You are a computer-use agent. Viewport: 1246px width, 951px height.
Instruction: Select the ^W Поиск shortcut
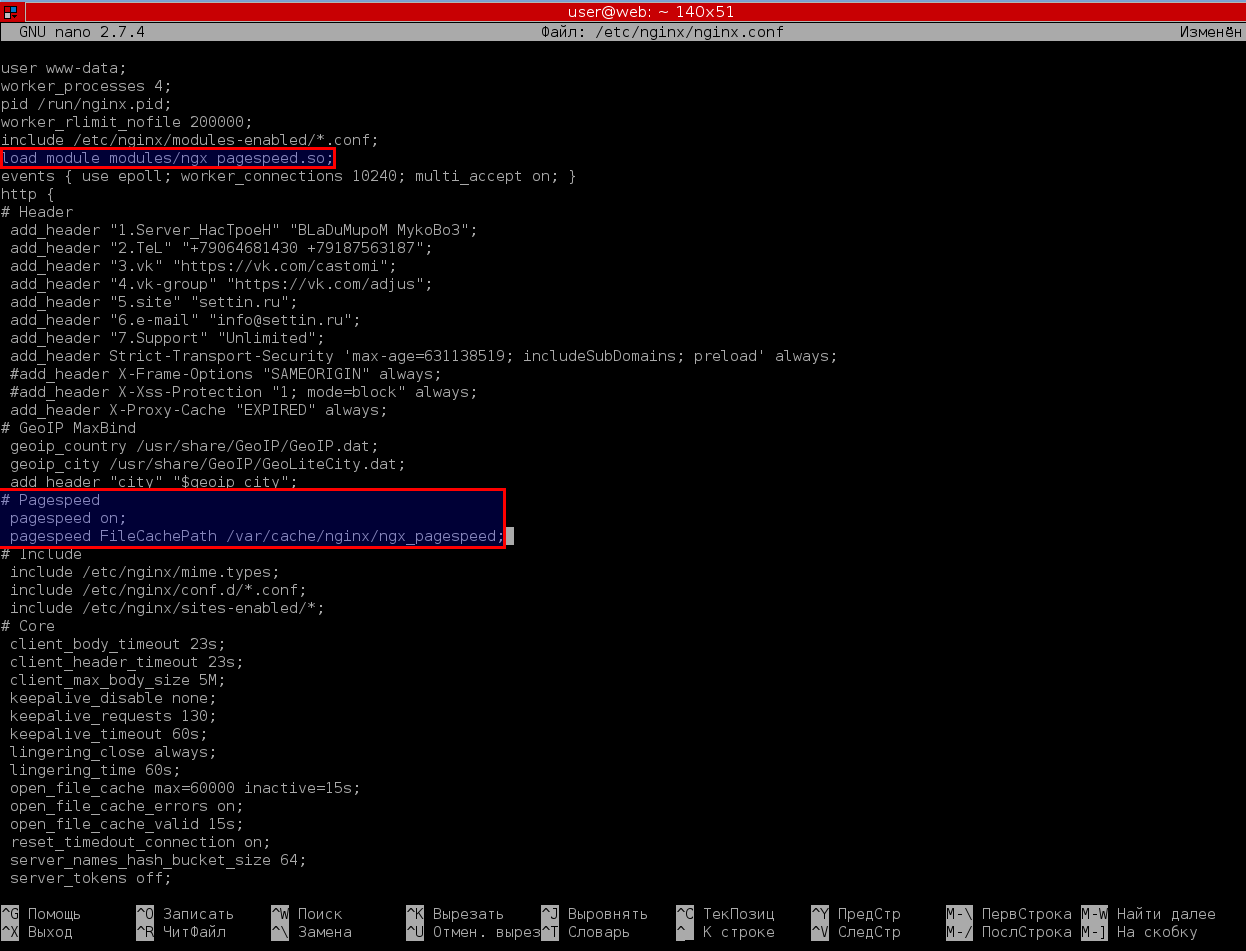(x=307, y=914)
